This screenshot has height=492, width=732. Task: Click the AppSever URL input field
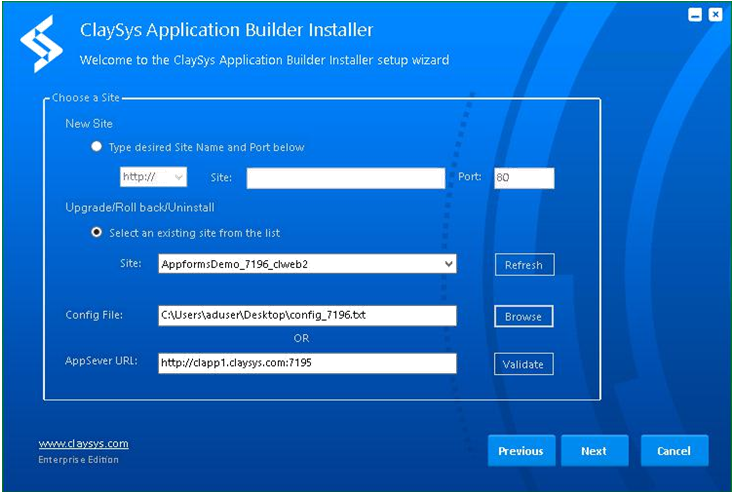point(307,363)
